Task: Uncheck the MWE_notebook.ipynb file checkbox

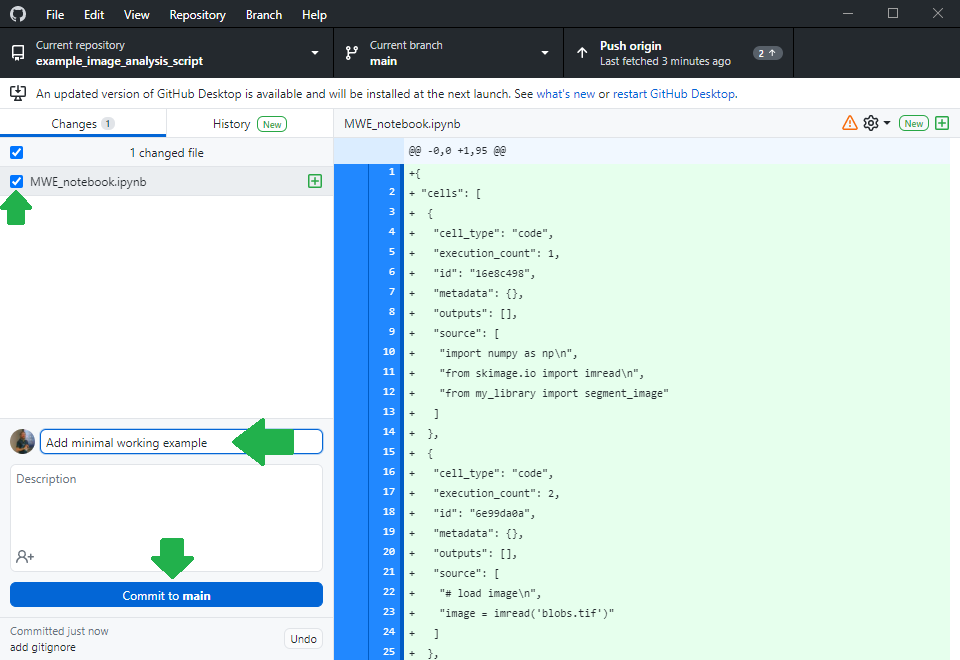Action: (16, 181)
